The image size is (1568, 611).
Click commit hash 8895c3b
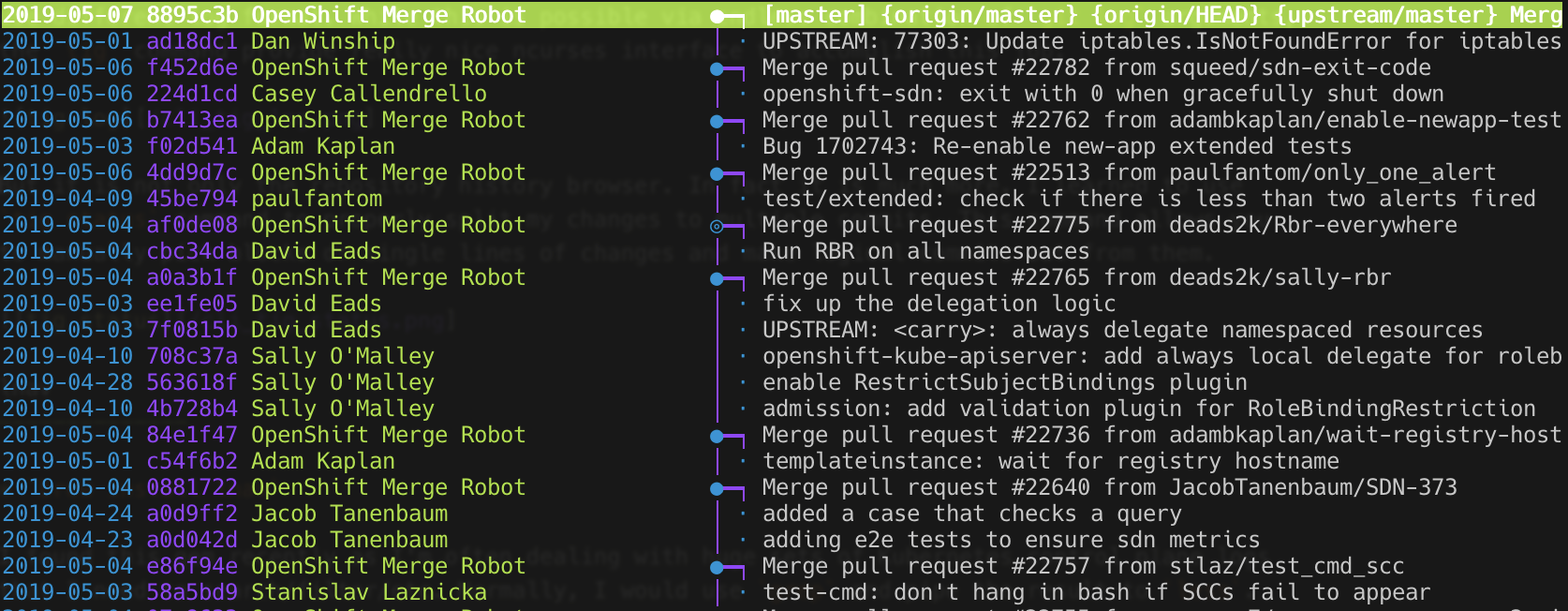point(192,15)
